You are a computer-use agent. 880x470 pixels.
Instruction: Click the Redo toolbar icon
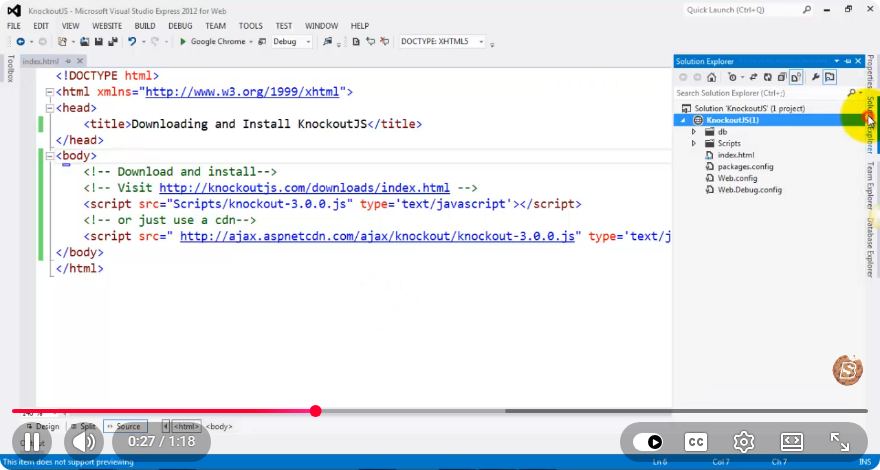point(154,42)
